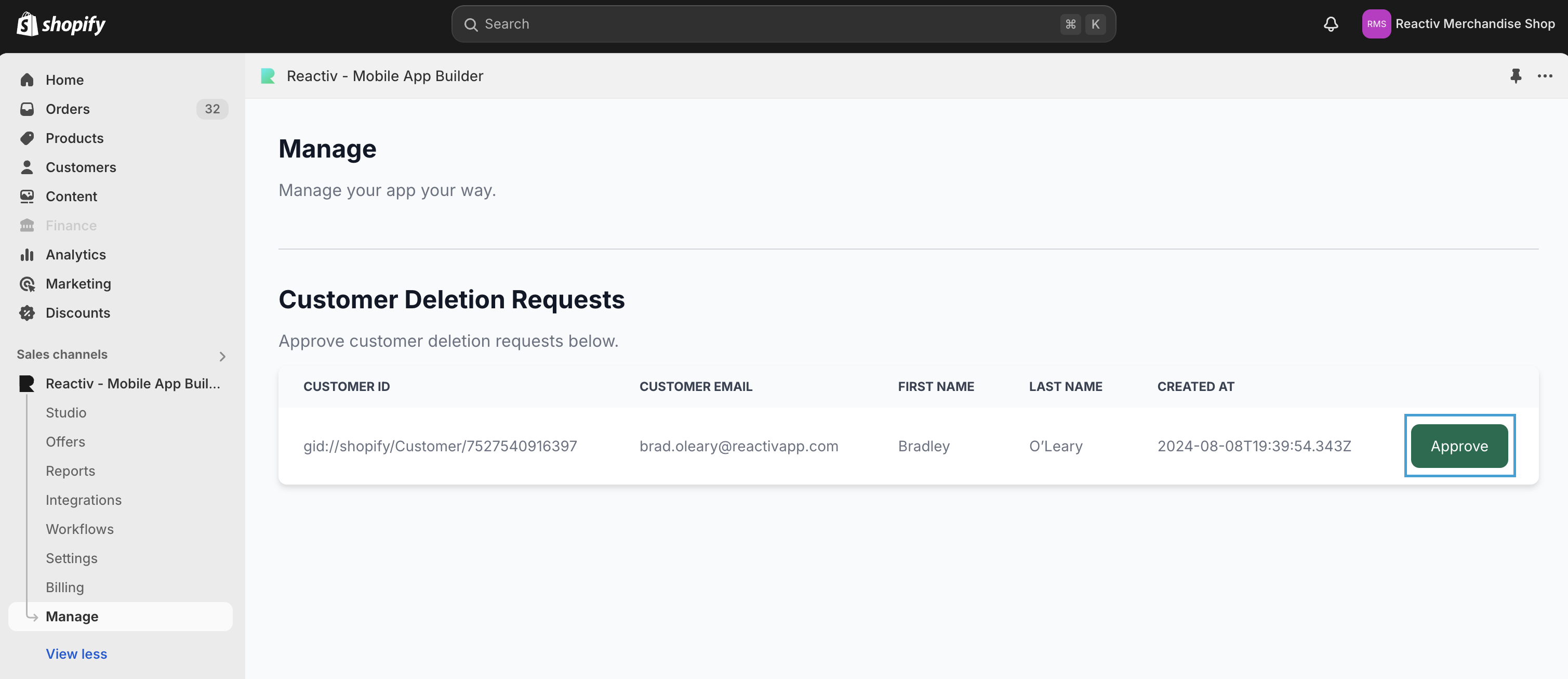The image size is (1568, 679).
Task: Open the Studio submenu item
Action: click(66, 413)
